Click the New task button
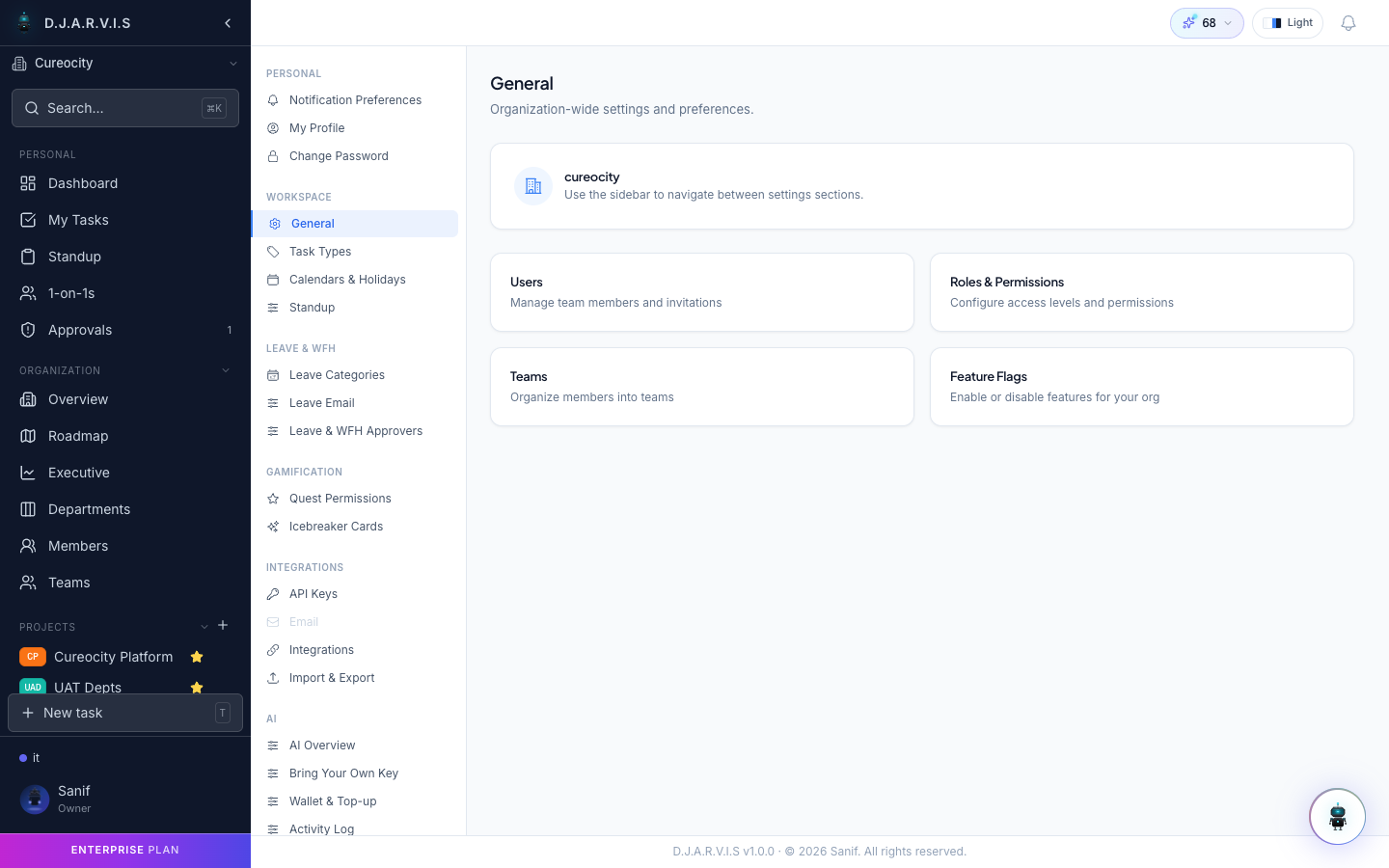The width and height of the screenshot is (1389, 868). 125,713
